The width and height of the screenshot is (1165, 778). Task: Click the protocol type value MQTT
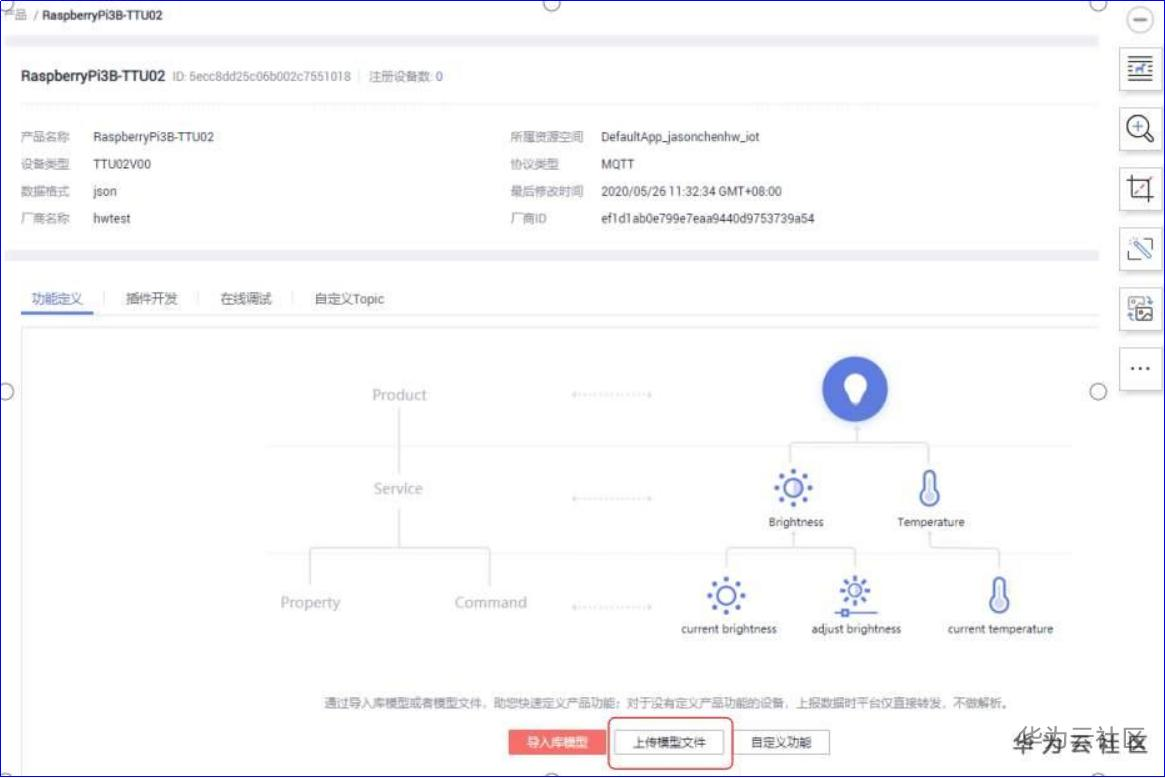[x=617, y=164]
